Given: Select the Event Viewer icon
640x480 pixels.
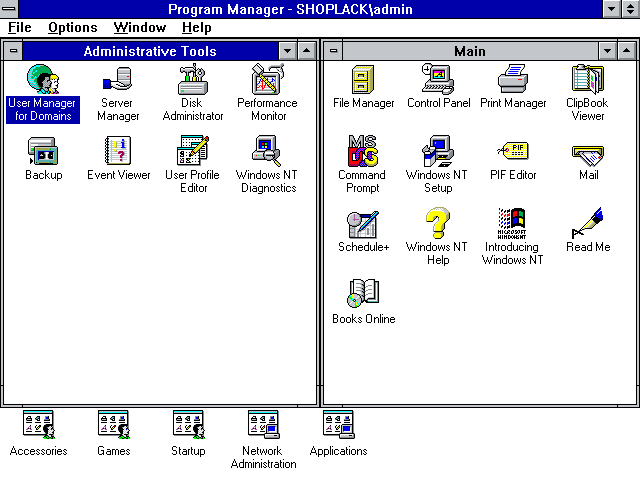Looking at the screenshot, I should [118, 151].
